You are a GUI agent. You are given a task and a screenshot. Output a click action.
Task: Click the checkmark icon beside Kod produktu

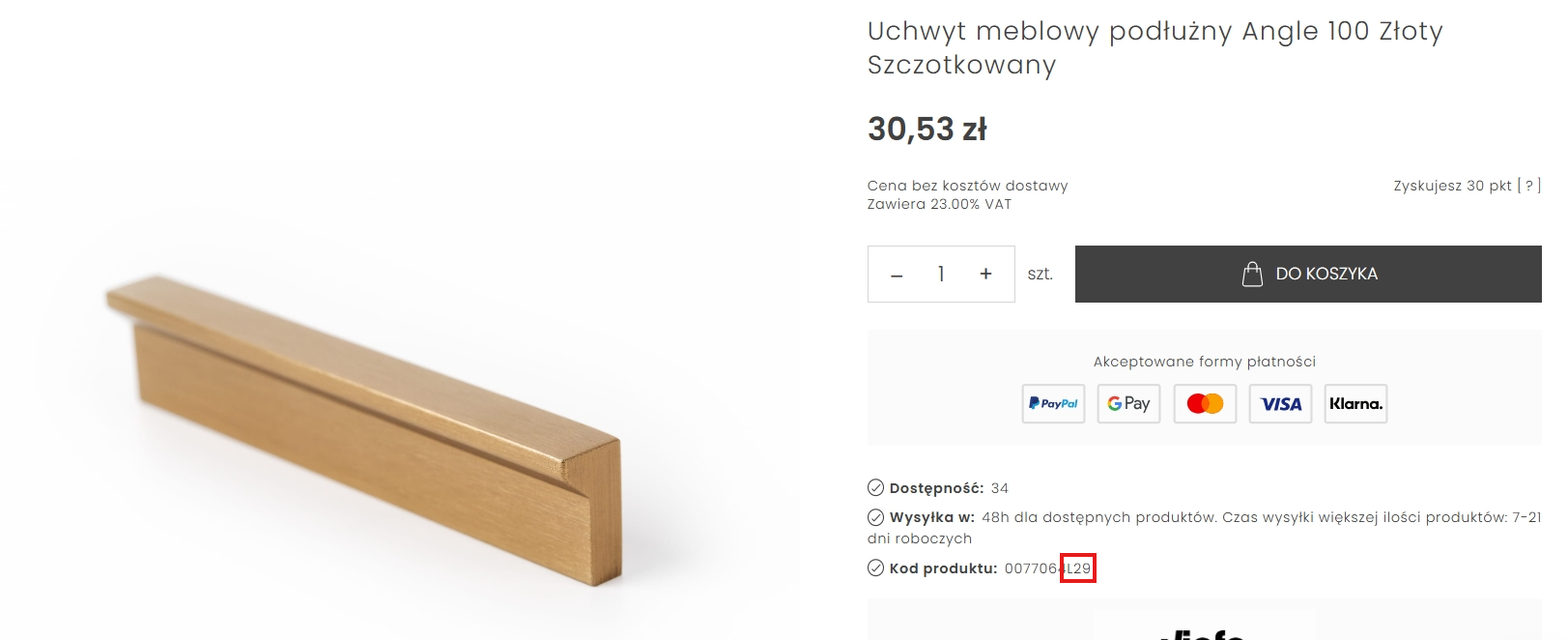point(875,568)
